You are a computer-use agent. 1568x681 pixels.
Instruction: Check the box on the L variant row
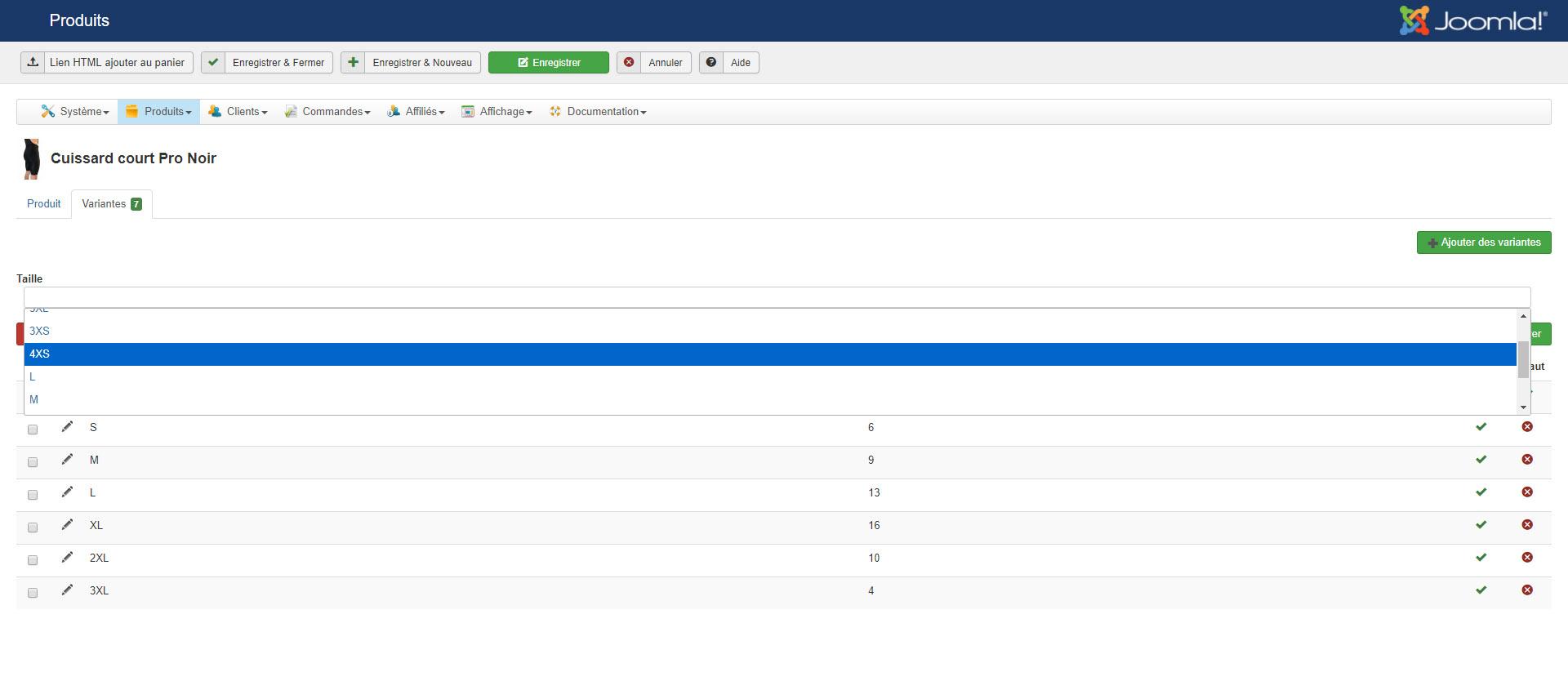pos(33,495)
